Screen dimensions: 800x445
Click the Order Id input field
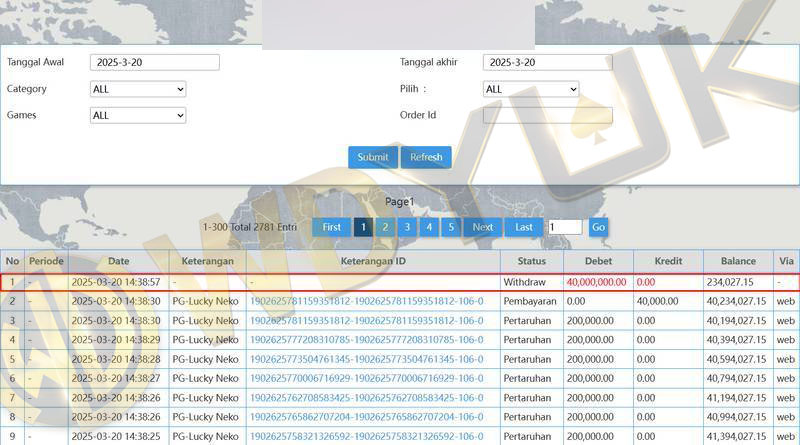[547, 115]
